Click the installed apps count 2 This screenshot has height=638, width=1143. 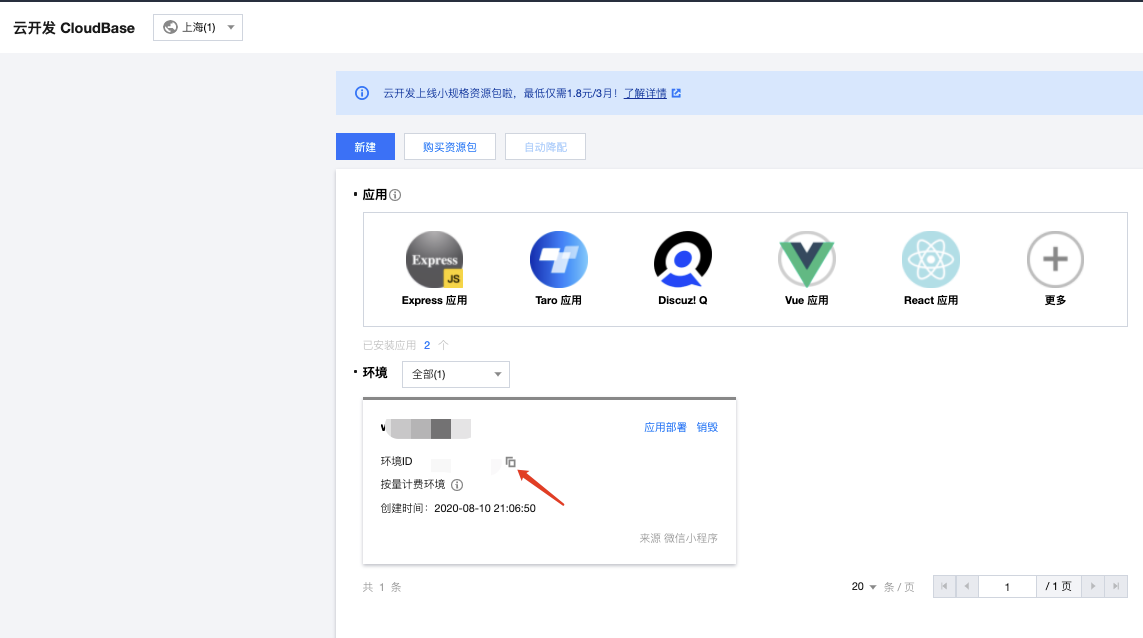427,345
